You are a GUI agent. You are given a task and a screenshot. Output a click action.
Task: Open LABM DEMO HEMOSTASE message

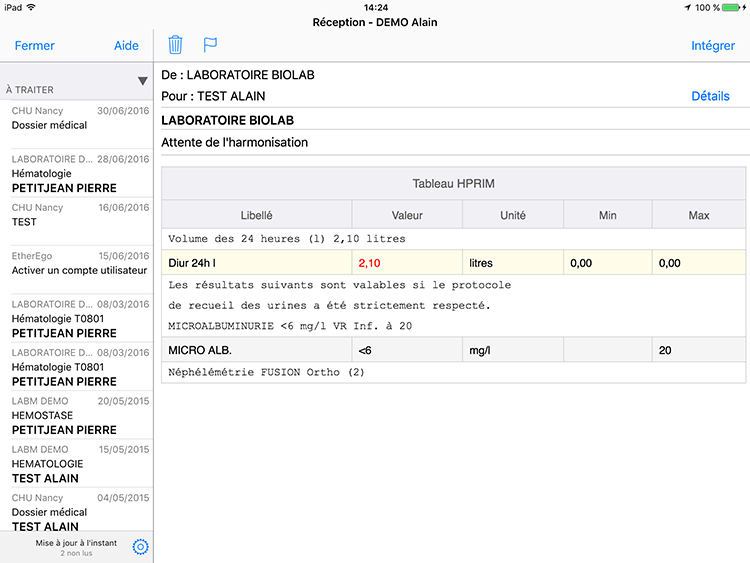77,415
